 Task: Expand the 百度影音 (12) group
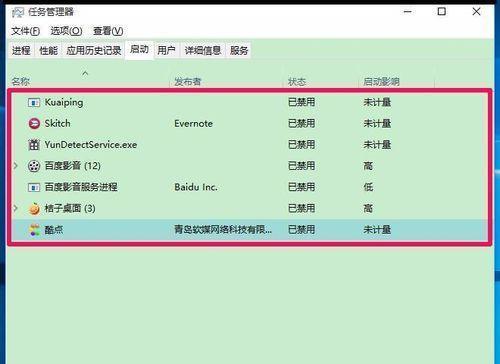[15, 166]
